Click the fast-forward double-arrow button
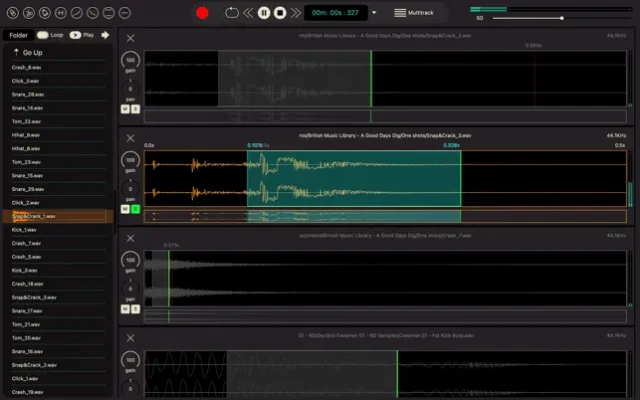The height and width of the screenshot is (400, 640). pos(295,13)
